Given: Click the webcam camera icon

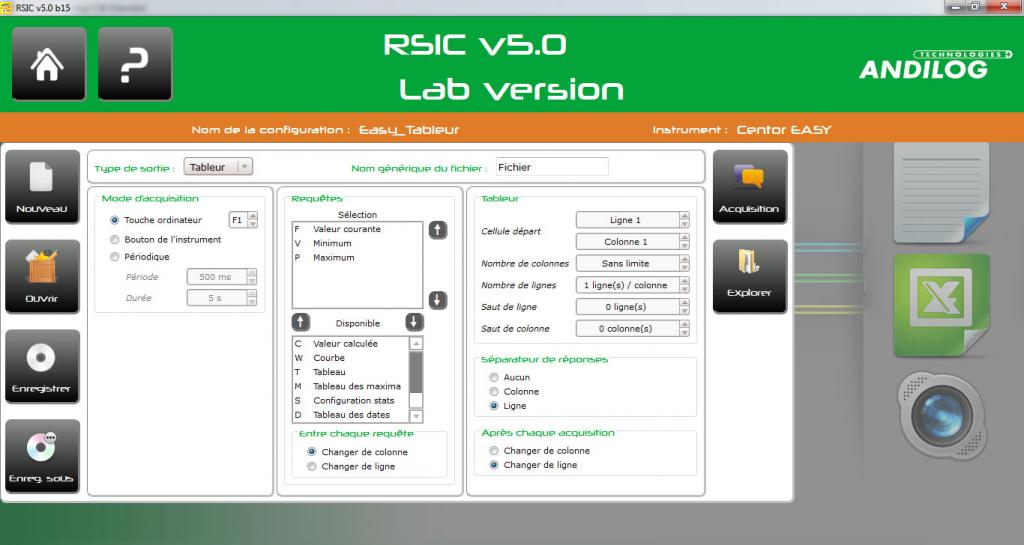Looking at the screenshot, I should point(941,415).
